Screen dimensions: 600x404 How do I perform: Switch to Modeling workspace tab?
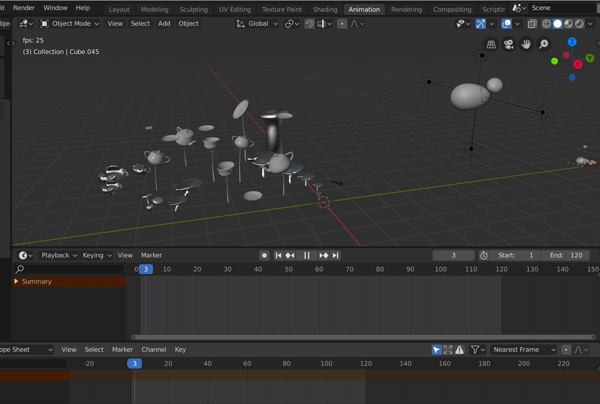pyautogui.click(x=155, y=10)
